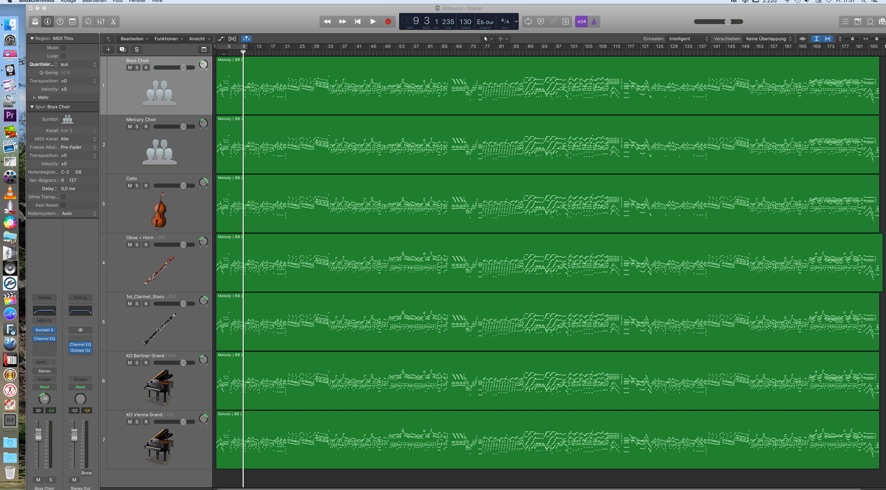Solo the Mercury Choir track
Viewport: 886px width, 490px height.
137,127
